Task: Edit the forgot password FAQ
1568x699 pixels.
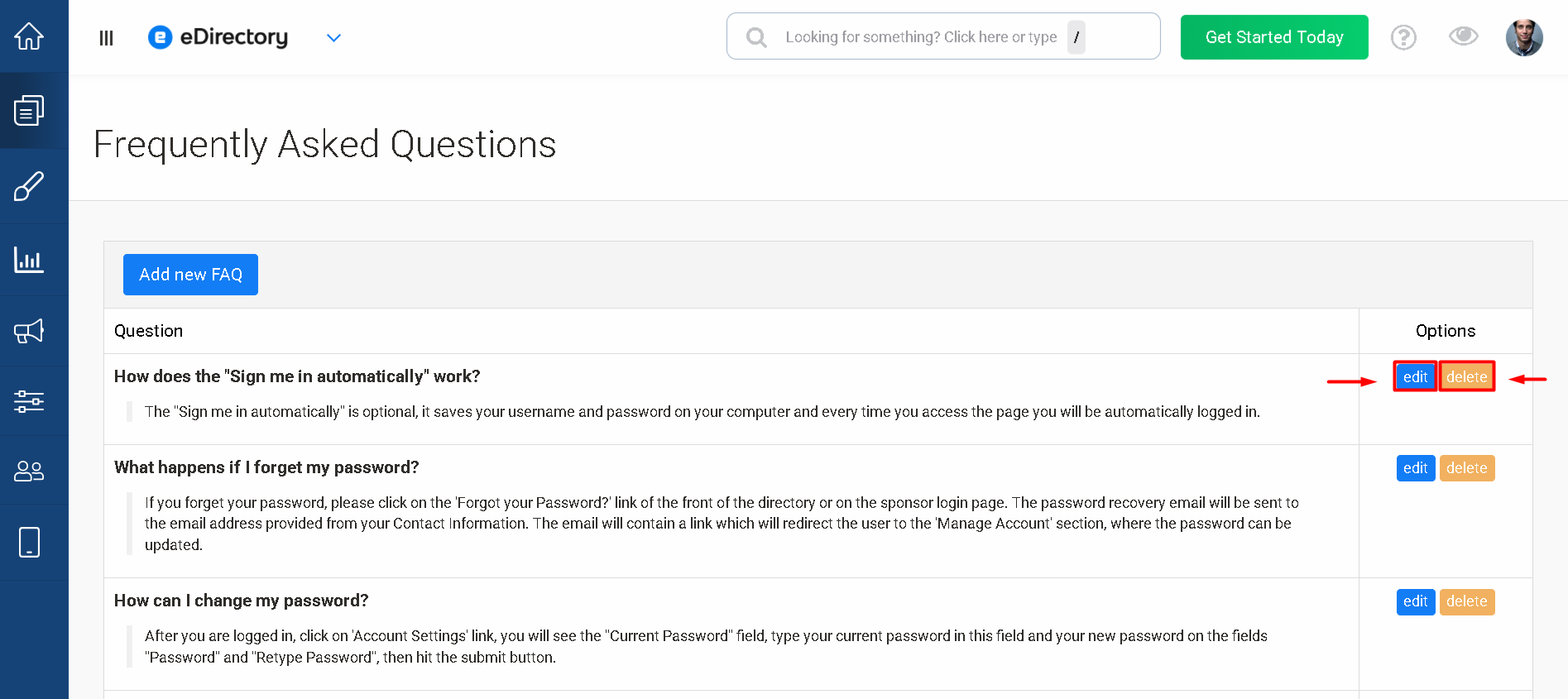Action: pyautogui.click(x=1415, y=468)
